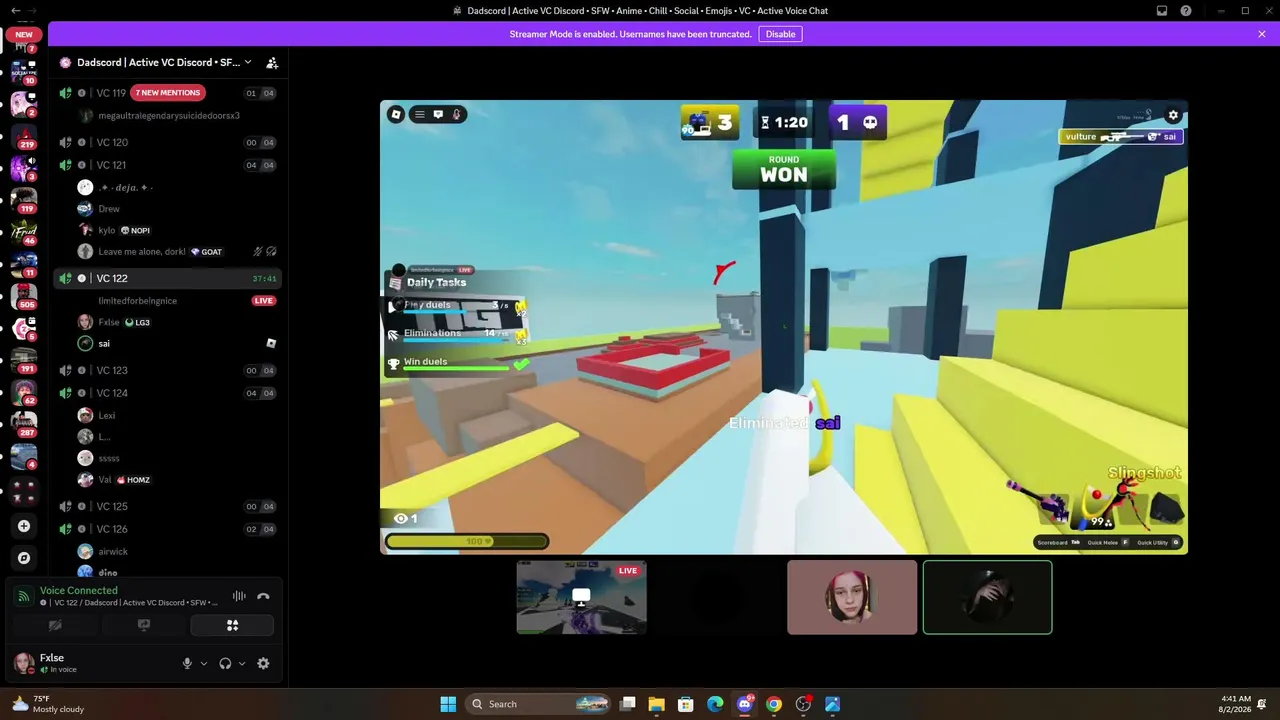Expand microphone input options chevron

[204, 663]
